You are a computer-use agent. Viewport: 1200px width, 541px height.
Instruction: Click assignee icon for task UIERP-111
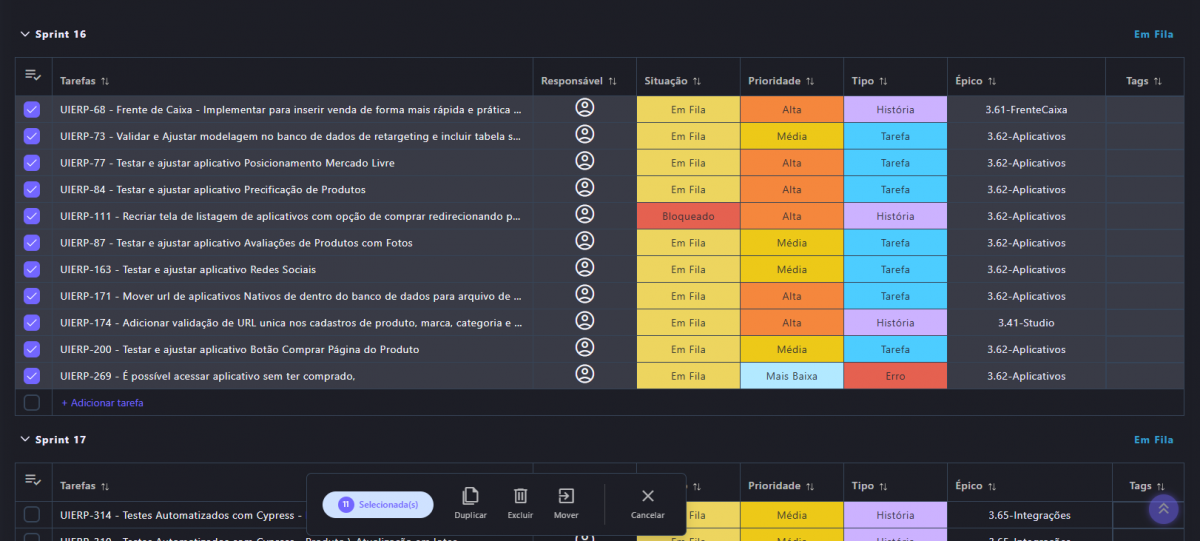coord(585,216)
